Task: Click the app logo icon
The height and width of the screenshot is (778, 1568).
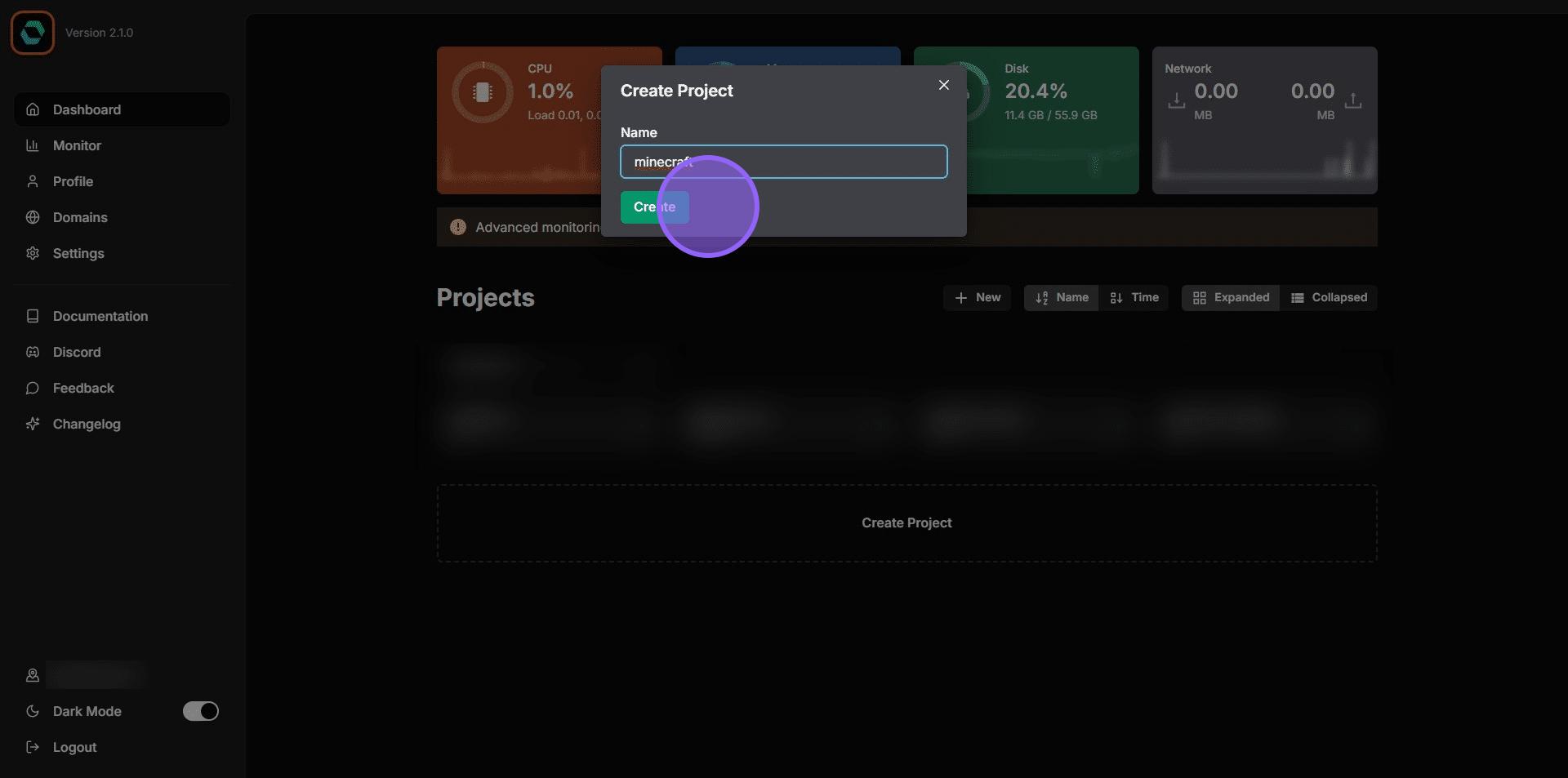Action: pyautogui.click(x=33, y=33)
